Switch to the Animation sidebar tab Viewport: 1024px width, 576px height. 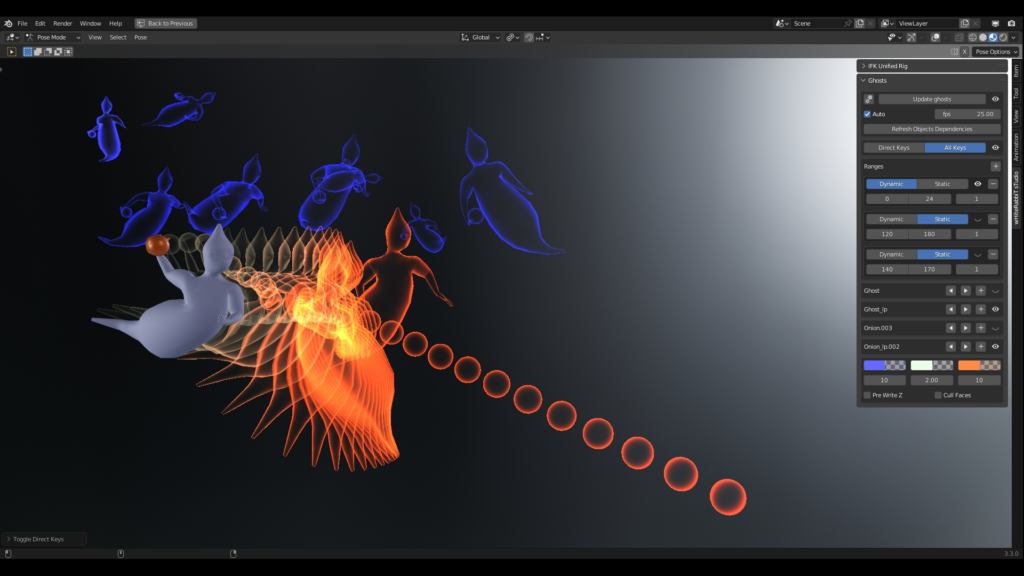[1016, 145]
